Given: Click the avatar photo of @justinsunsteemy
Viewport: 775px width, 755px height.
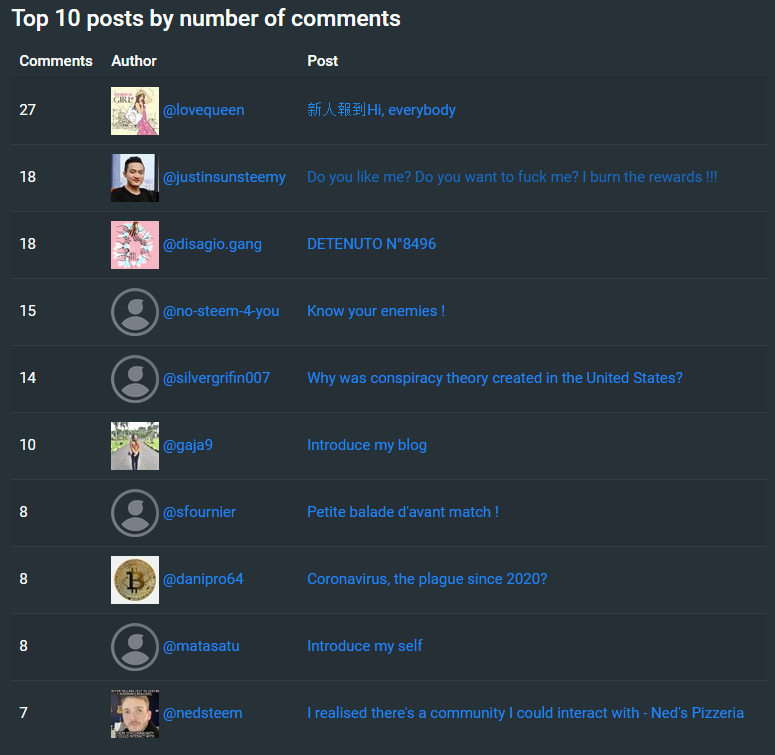Looking at the screenshot, I should pyautogui.click(x=134, y=177).
